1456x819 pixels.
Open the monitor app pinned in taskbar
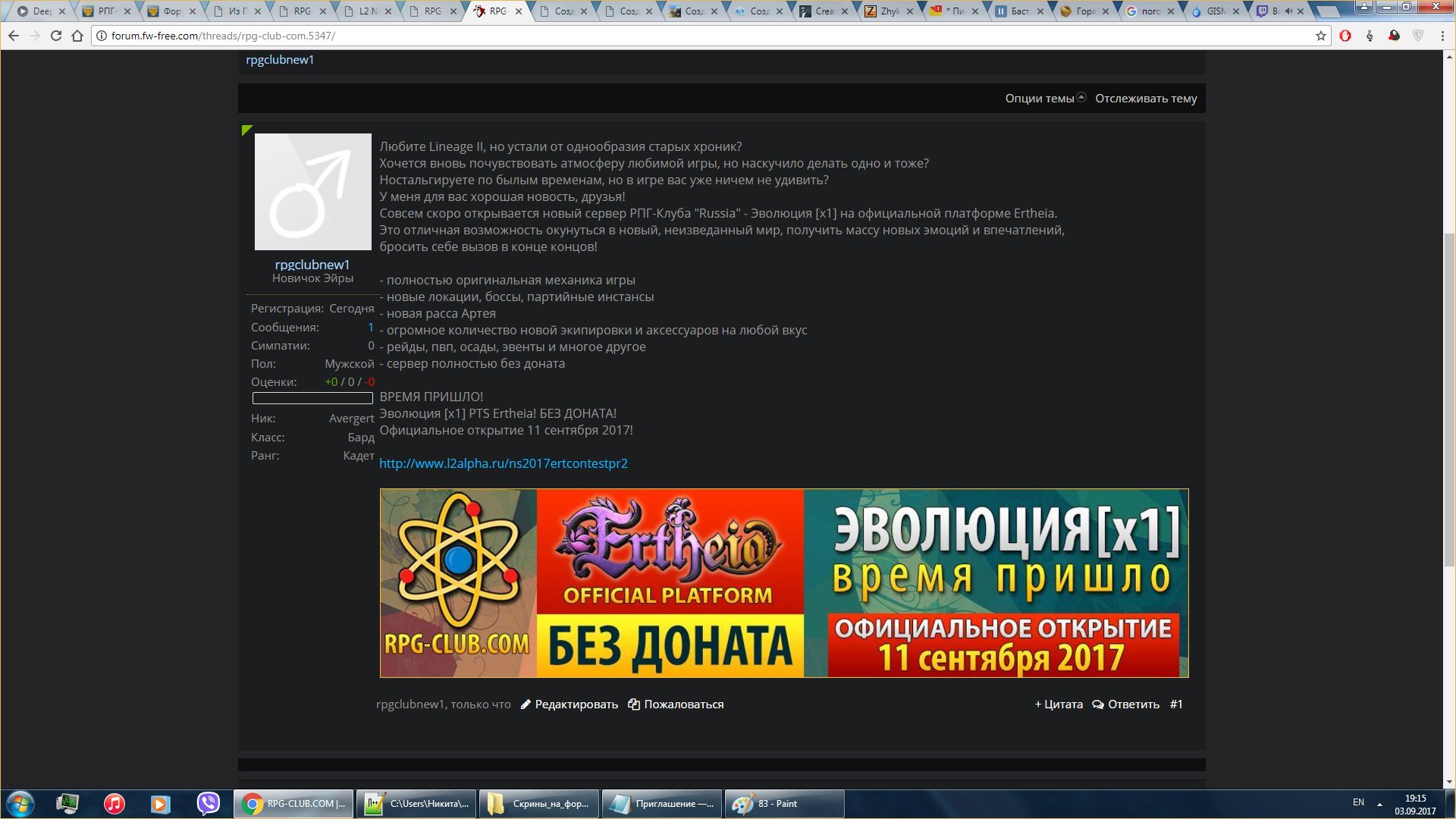(67, 804)
